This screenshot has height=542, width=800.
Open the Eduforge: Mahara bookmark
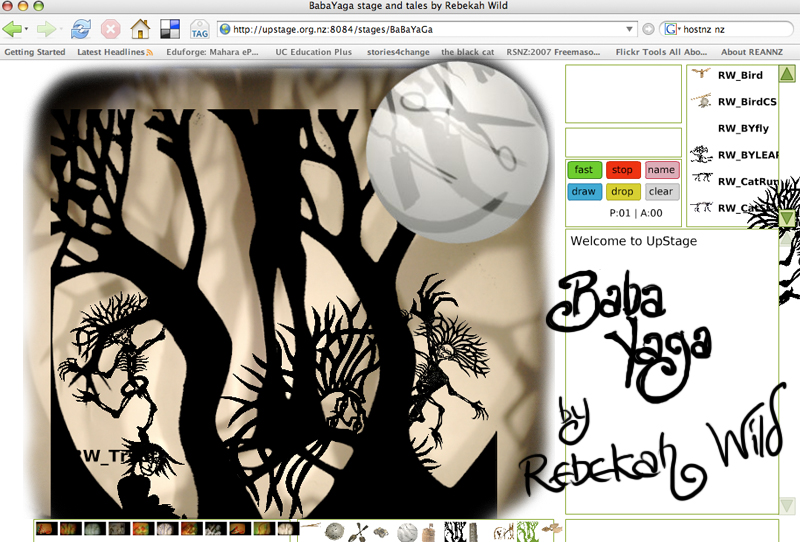click(x=212, y=52)
